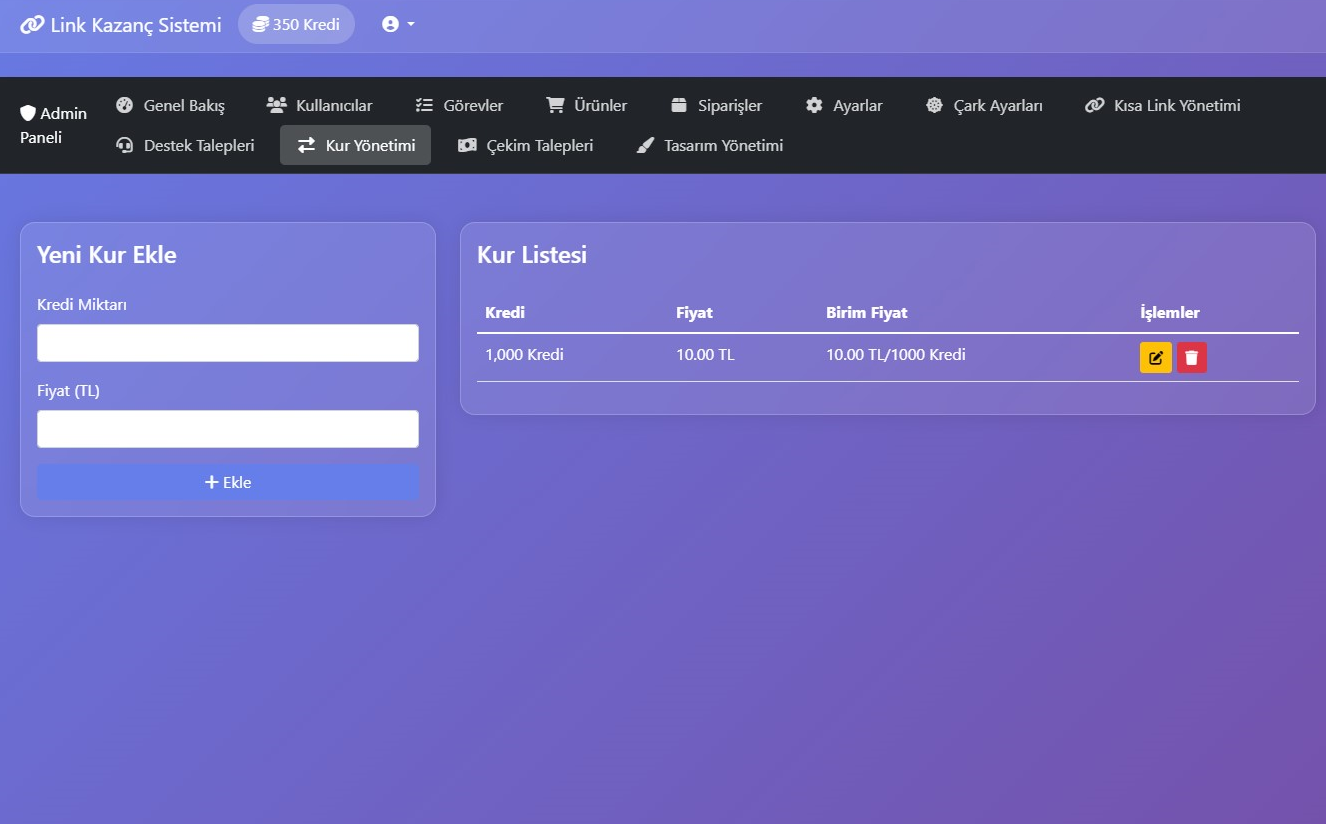Select the Kur Yönetimi tab

point(356,145)
